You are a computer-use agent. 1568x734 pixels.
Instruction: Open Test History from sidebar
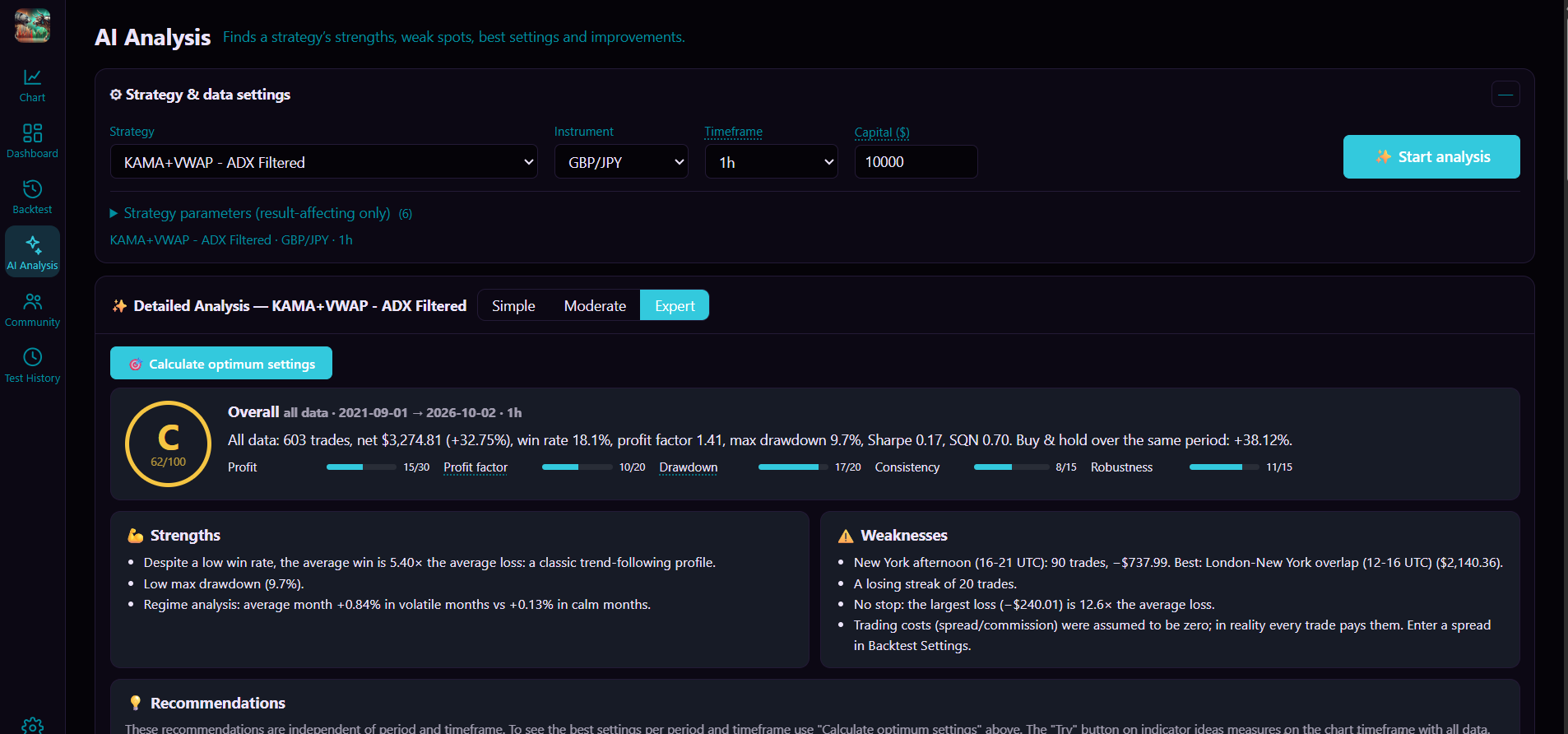click(x=32, y=366)
